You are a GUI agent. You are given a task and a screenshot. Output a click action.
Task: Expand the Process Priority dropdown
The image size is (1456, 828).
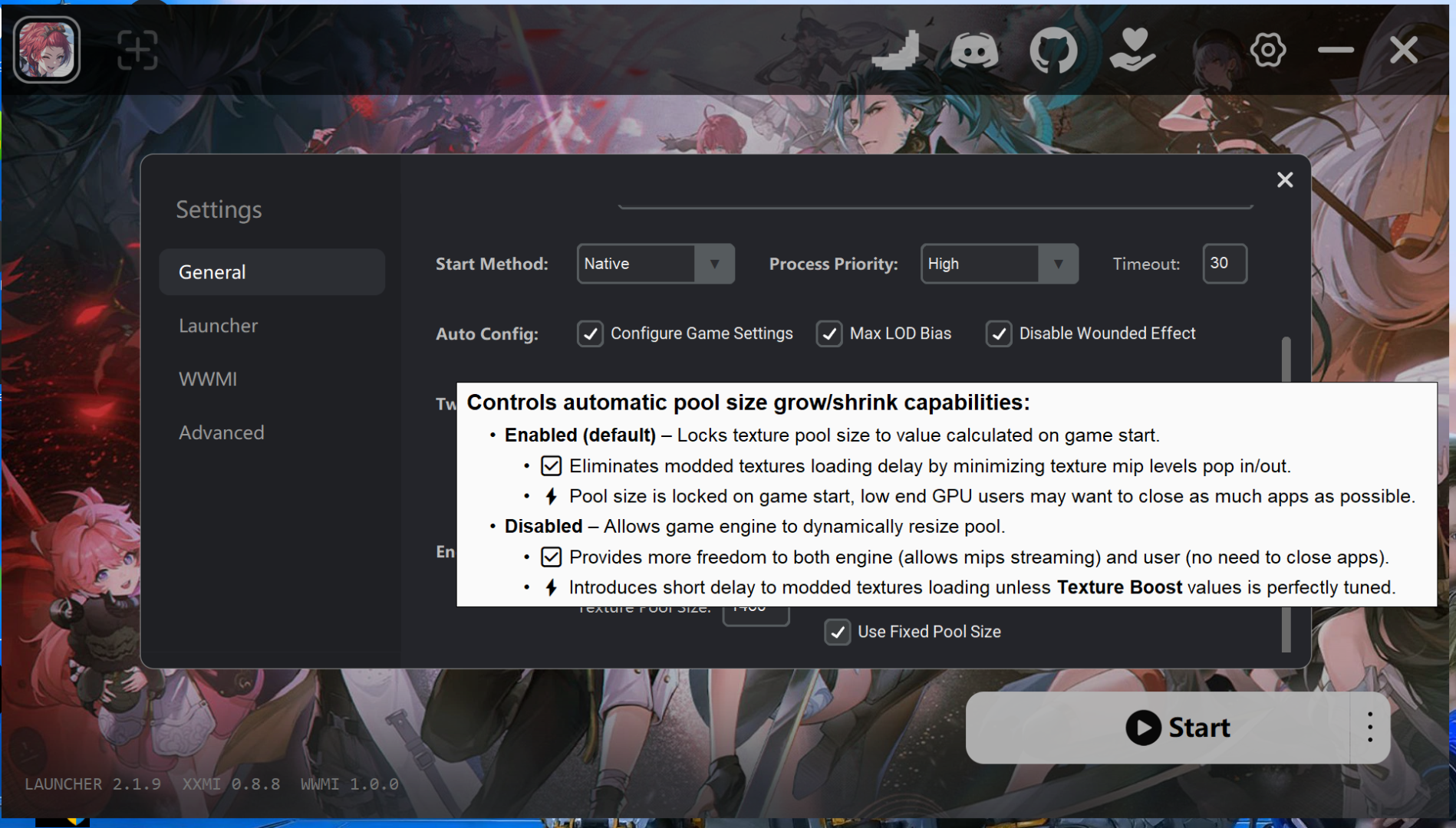(1000, 264)
